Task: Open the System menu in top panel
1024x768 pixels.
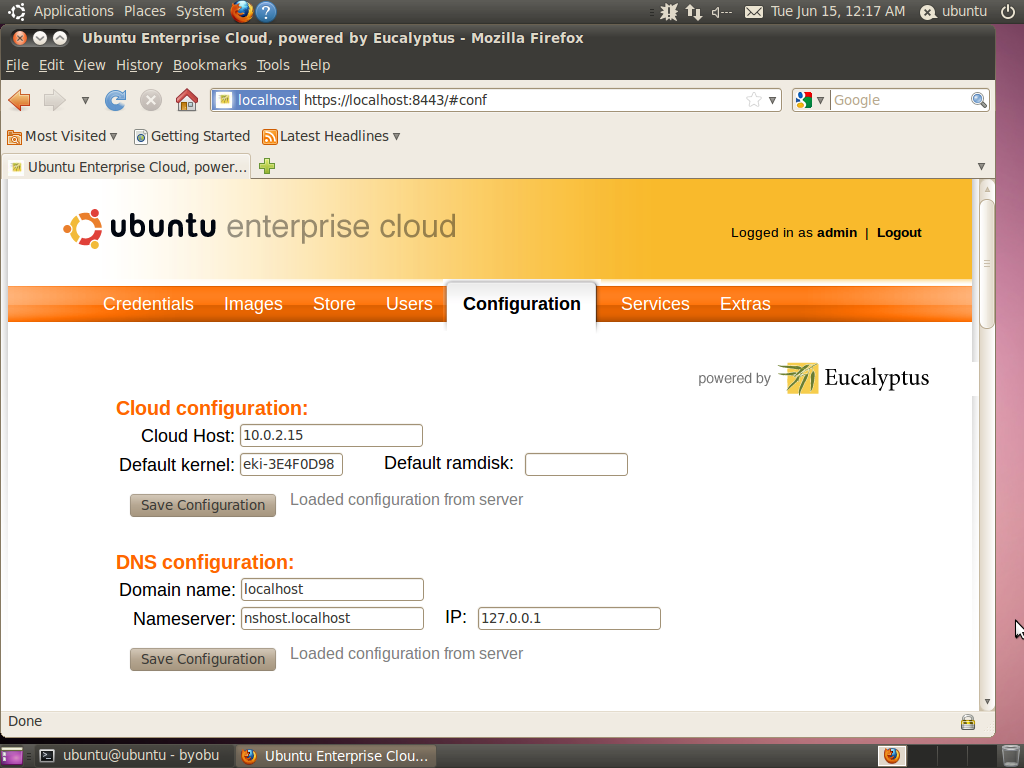Action: tap(200, 11)
